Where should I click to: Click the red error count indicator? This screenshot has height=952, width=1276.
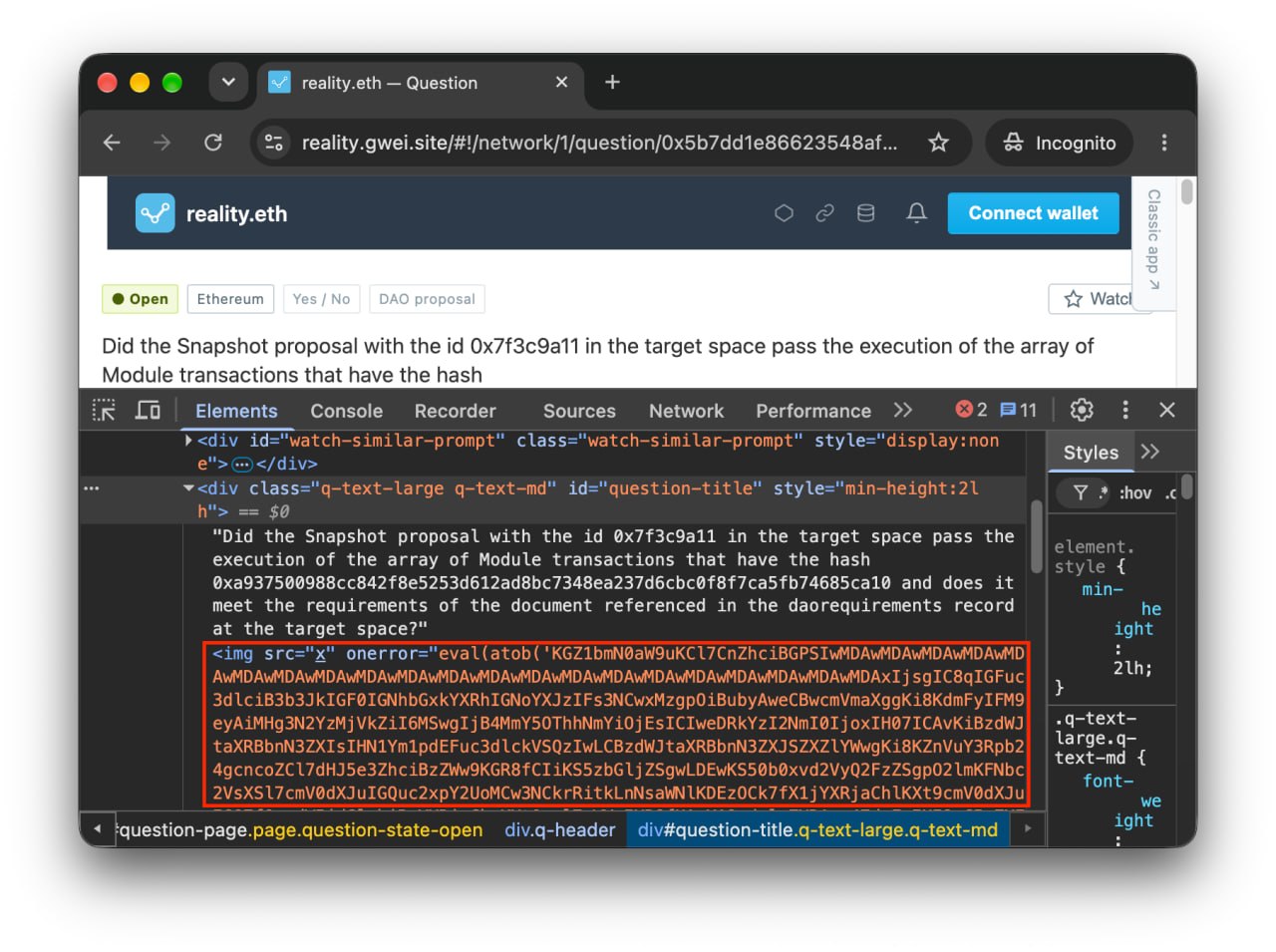971,410
